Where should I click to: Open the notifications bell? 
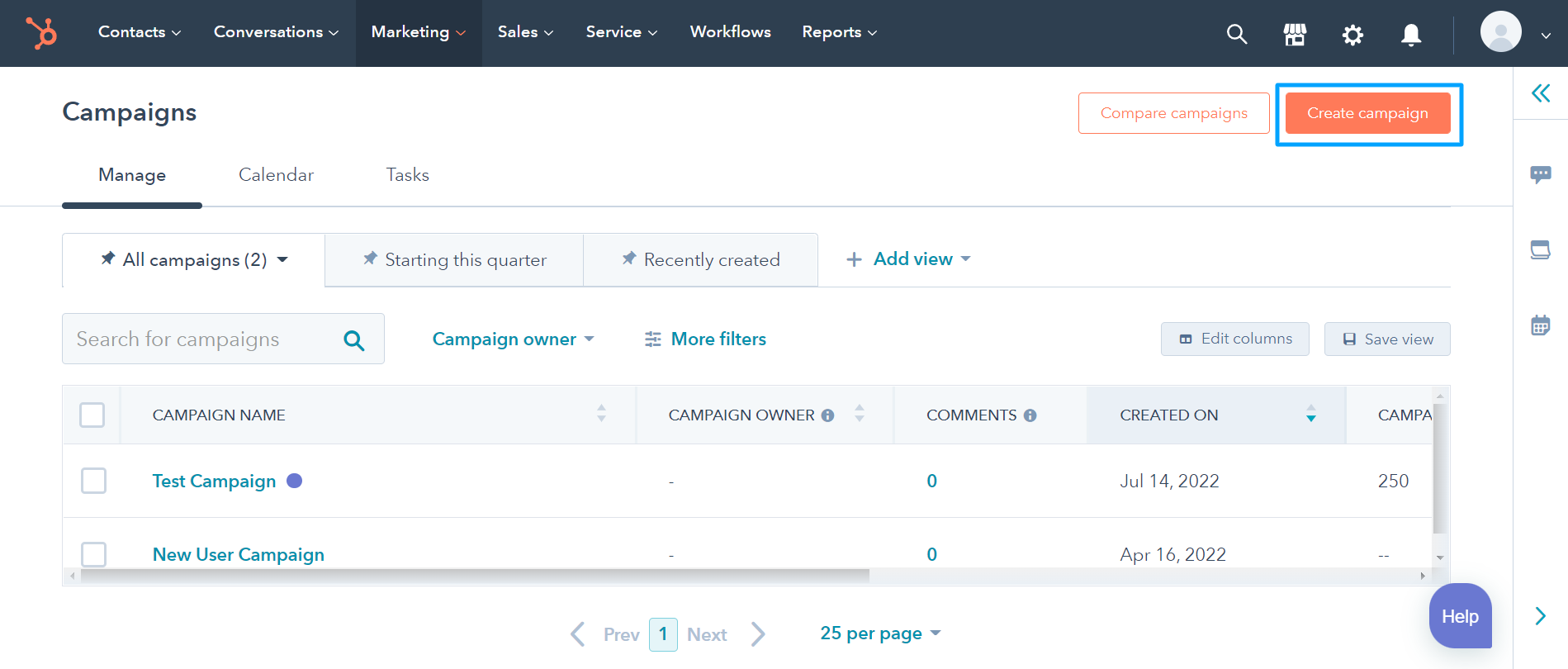[x=1411, y=35]
